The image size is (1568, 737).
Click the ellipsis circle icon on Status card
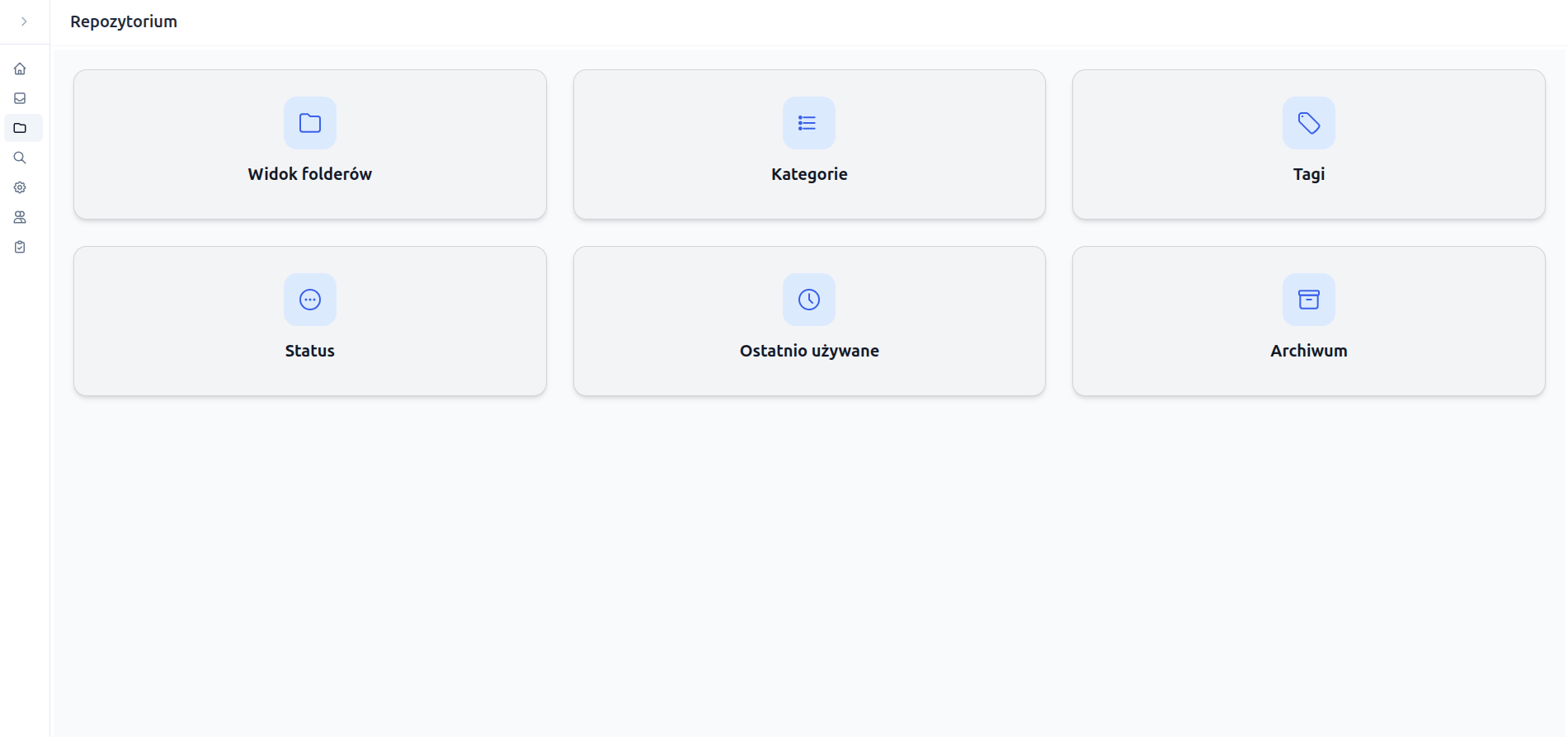click(x=310, y=300)
